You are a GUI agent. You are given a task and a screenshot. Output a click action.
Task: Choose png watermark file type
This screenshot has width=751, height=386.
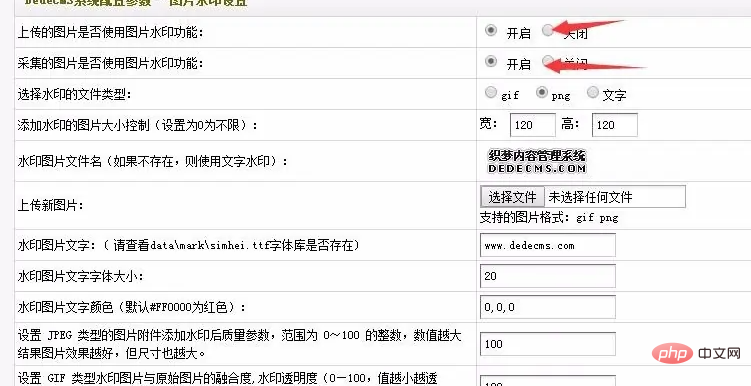(x=542, y=92)
